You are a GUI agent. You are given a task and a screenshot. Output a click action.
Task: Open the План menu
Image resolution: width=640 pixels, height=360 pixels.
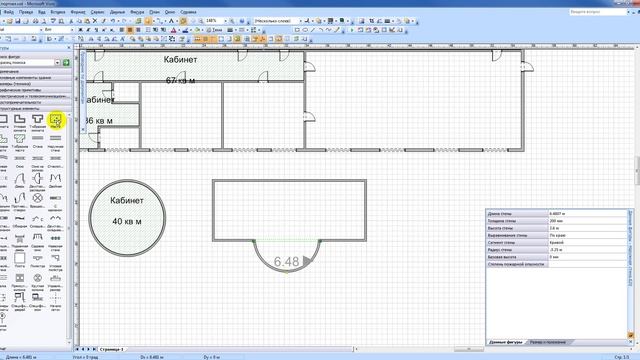point(155,12)
